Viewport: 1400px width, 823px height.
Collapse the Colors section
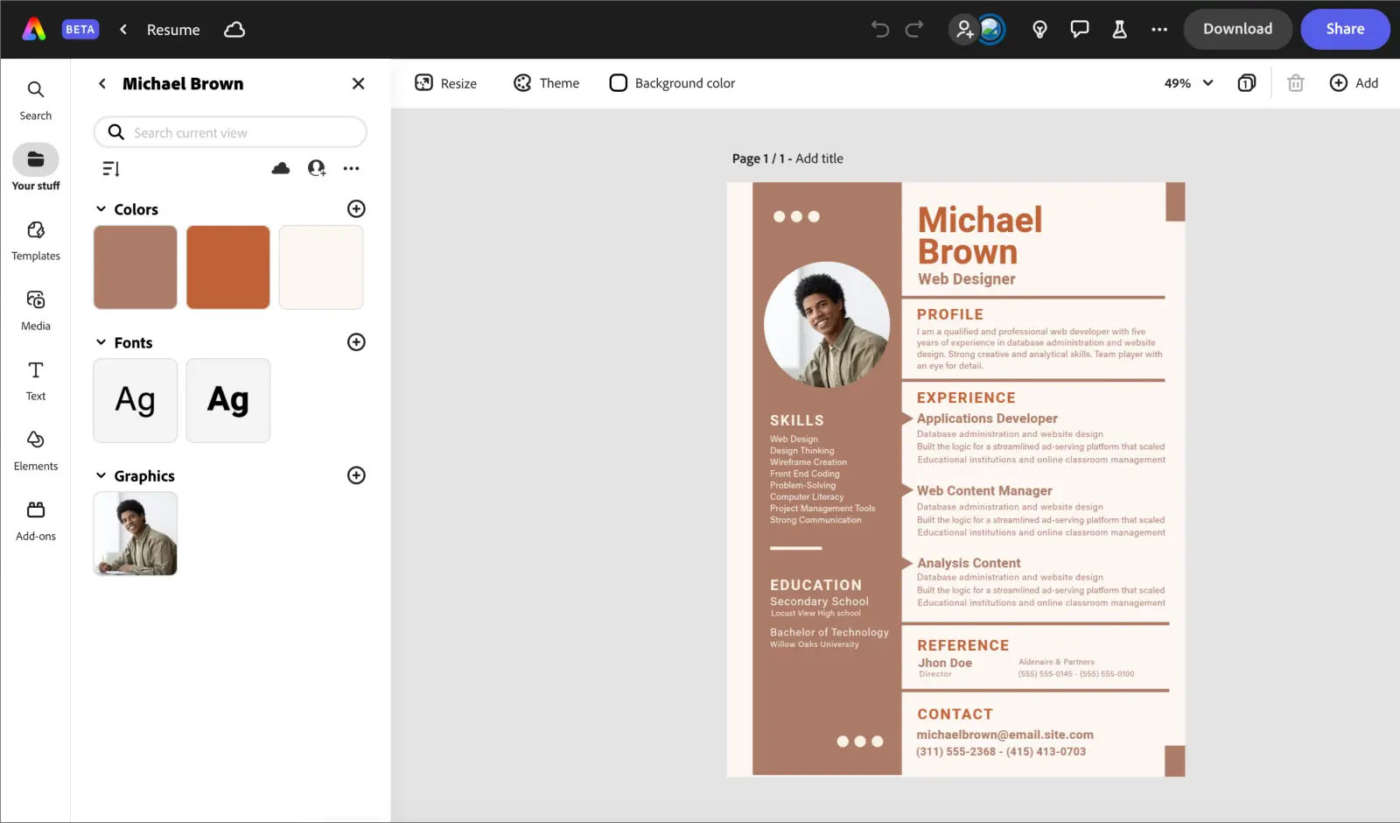click(101, 209)
